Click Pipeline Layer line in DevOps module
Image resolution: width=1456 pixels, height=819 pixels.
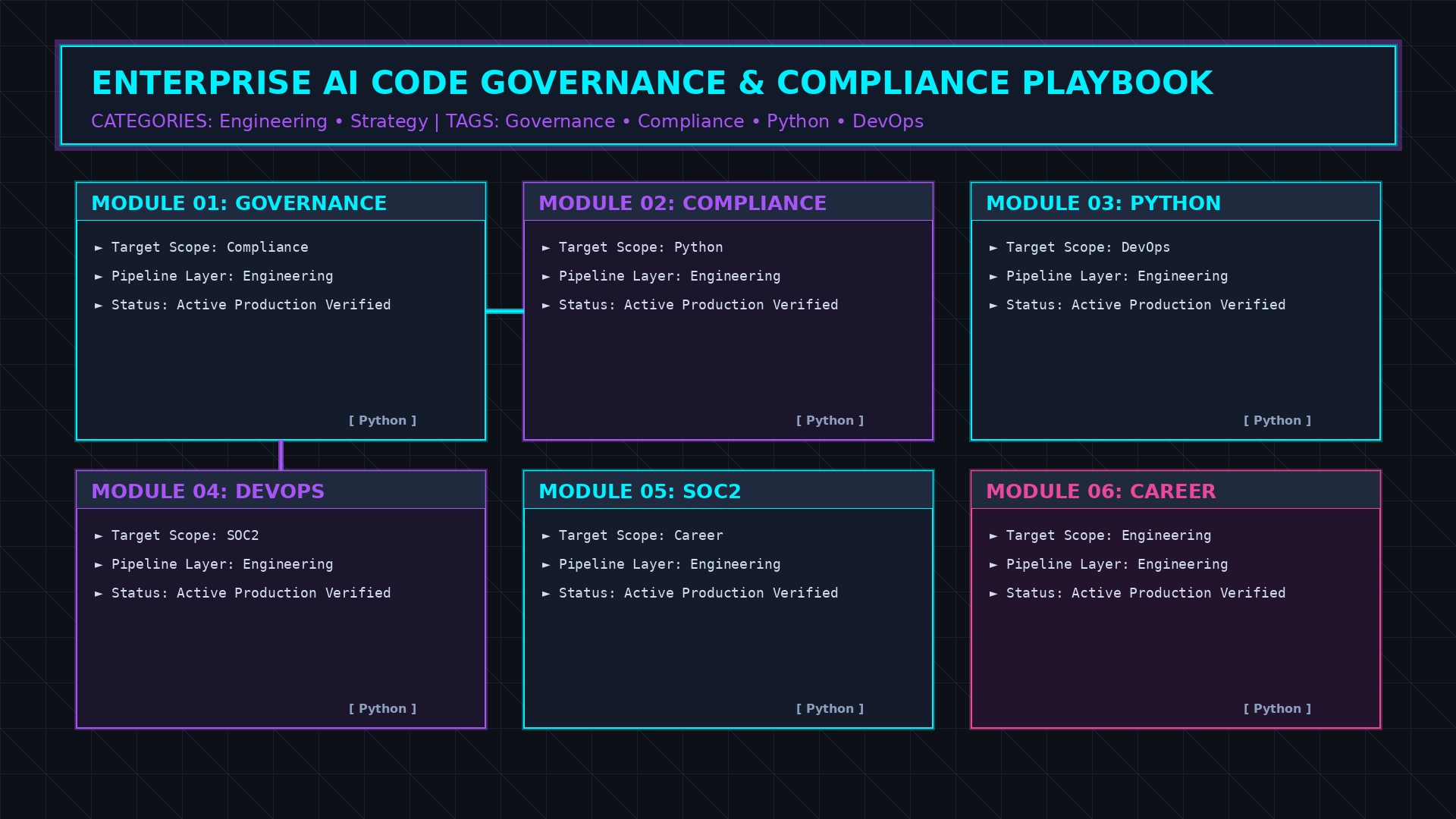214,564
